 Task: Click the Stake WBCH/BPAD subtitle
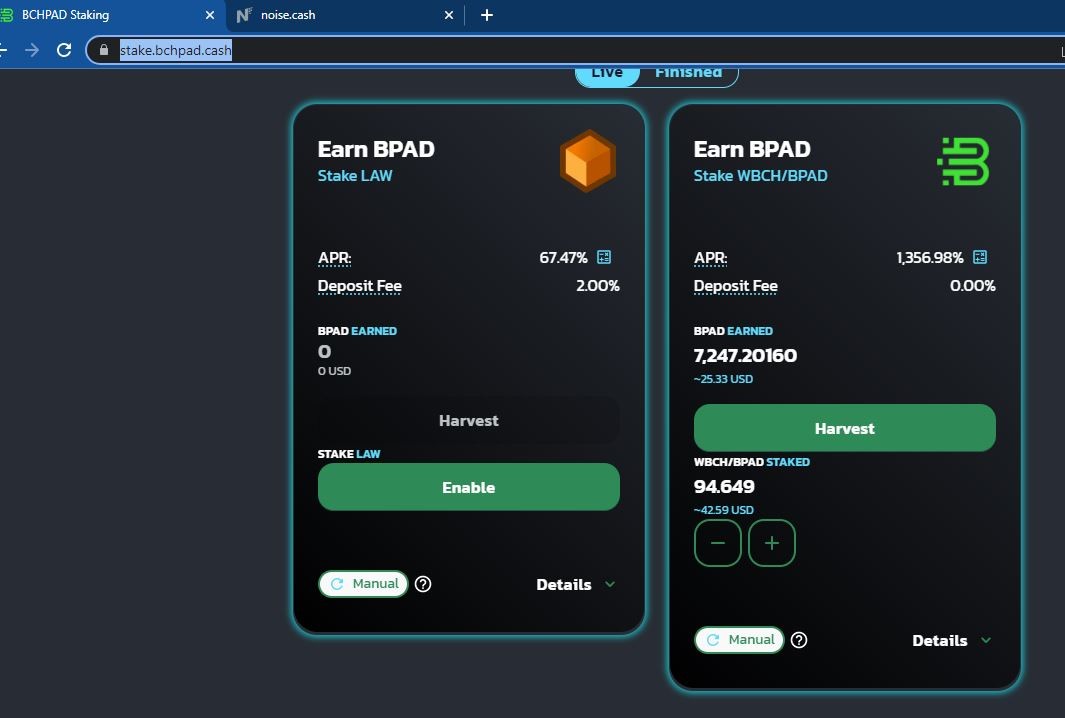[x=761, y=175]
